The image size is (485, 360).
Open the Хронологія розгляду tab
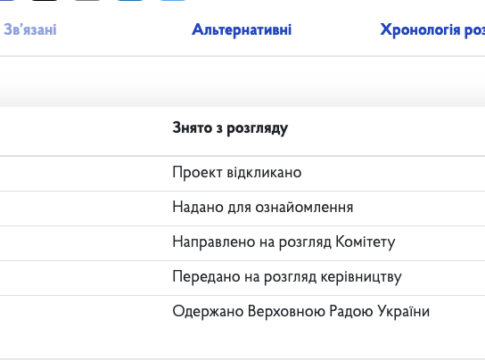pos(433,30)
